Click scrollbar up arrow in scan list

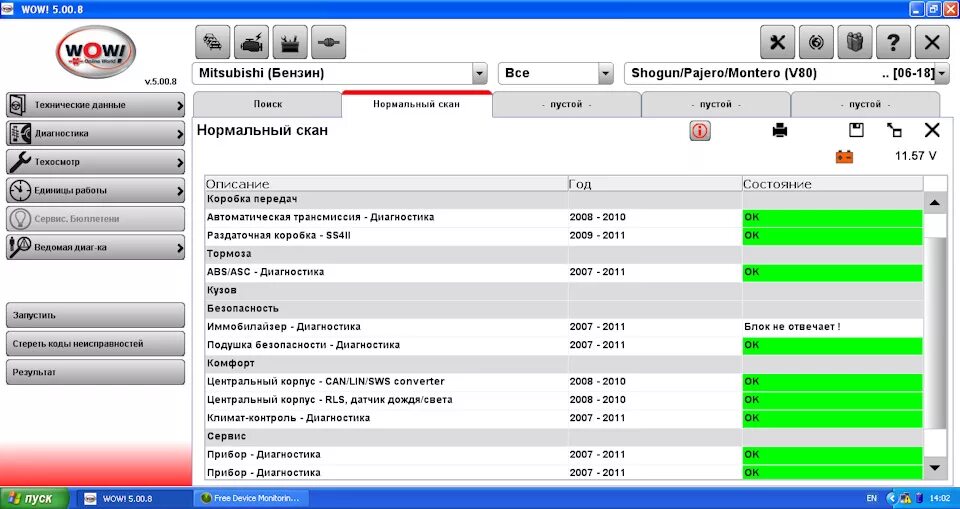point(935,203)
